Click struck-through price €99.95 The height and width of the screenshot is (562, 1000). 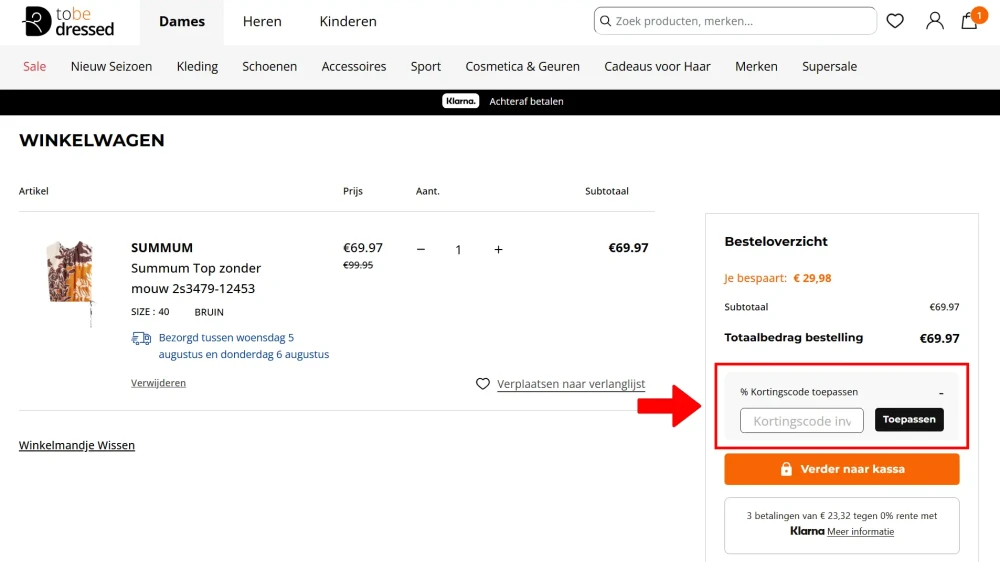pyautogui.click(x=358, y=265)
